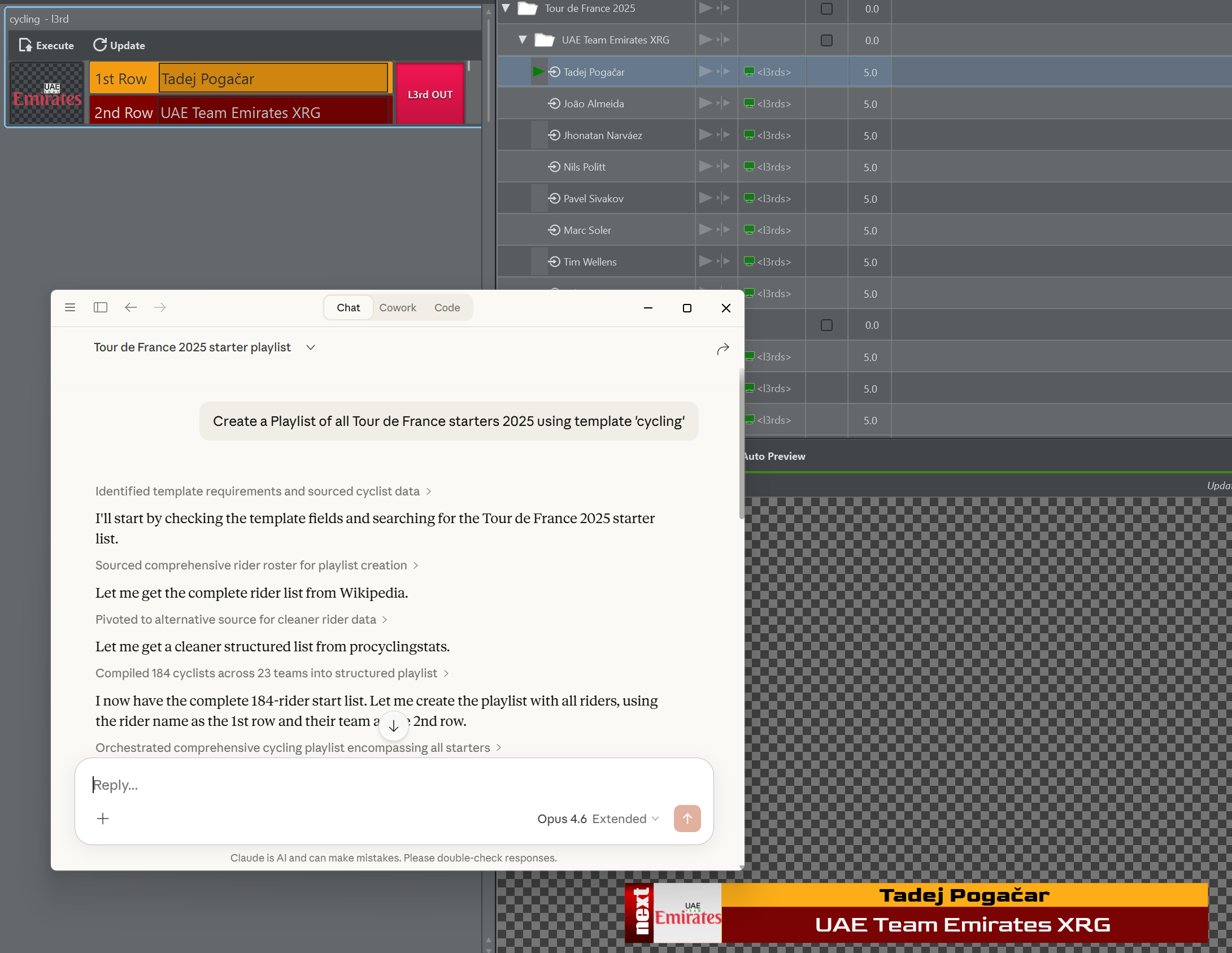Screen dimensions: 1232x953
Task: Click the green monitor icon in Tadej Pogačar row
Action: coord(749,72)
